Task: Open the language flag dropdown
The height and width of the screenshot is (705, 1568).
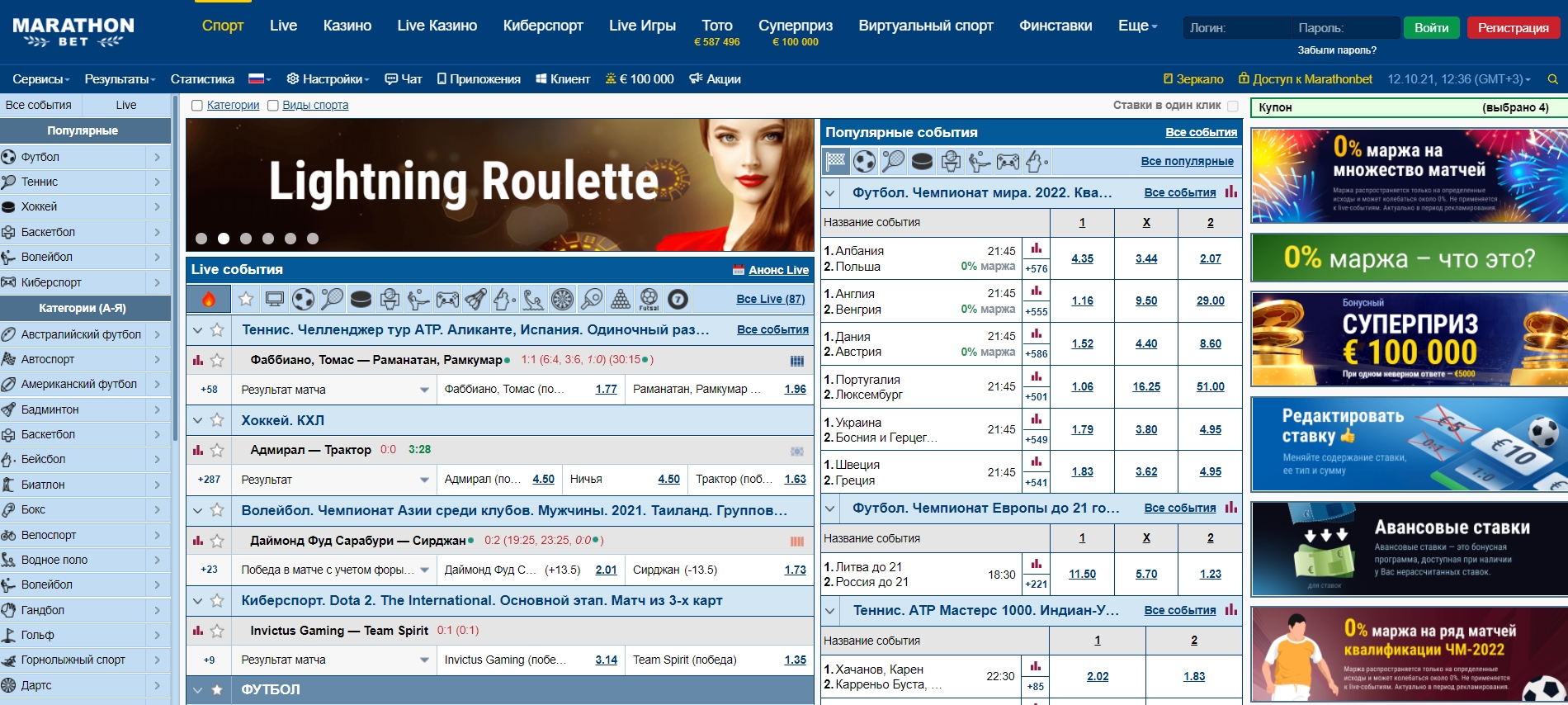Action: (x=260, y=79)
